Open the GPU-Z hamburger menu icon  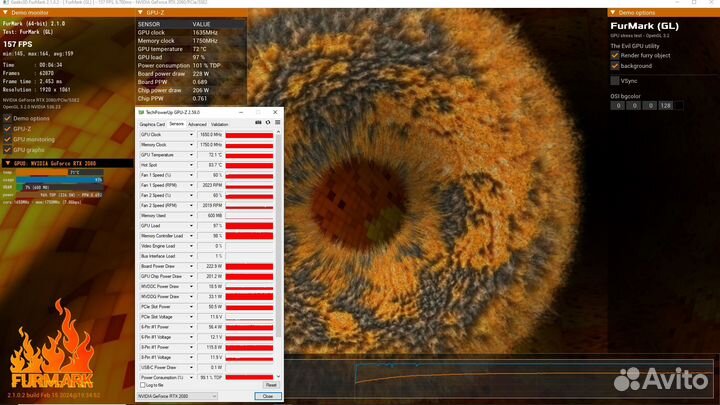click(277, 123)
